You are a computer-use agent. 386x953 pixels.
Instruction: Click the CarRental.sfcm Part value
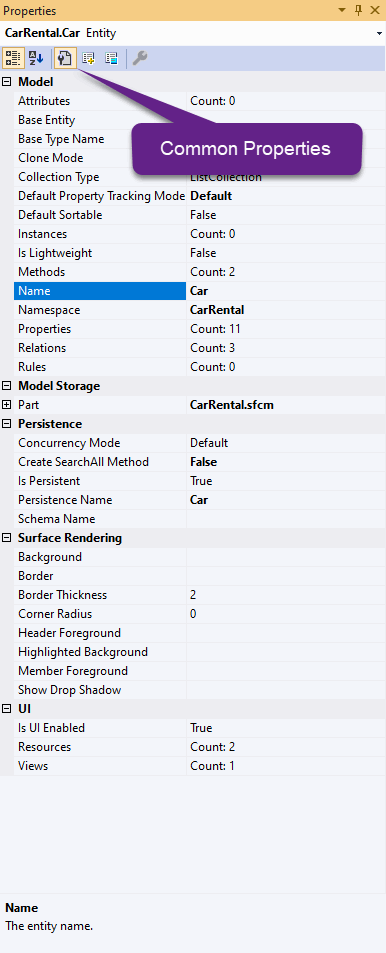pyautogui.click(x=286, y=405)
